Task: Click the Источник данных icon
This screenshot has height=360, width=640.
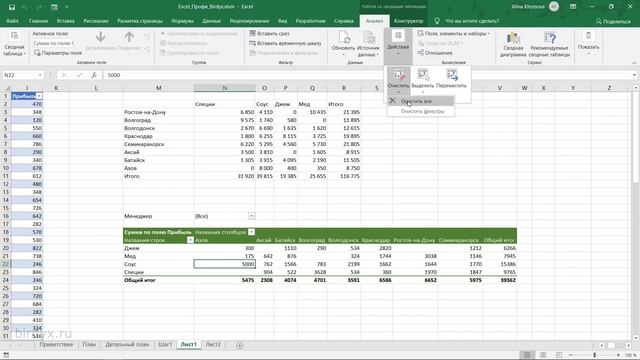Action: coord(369,38)
